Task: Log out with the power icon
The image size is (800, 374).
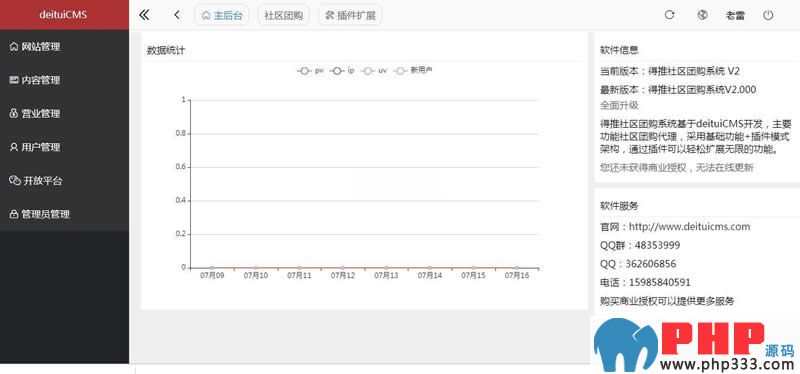Action: (768, 15)
